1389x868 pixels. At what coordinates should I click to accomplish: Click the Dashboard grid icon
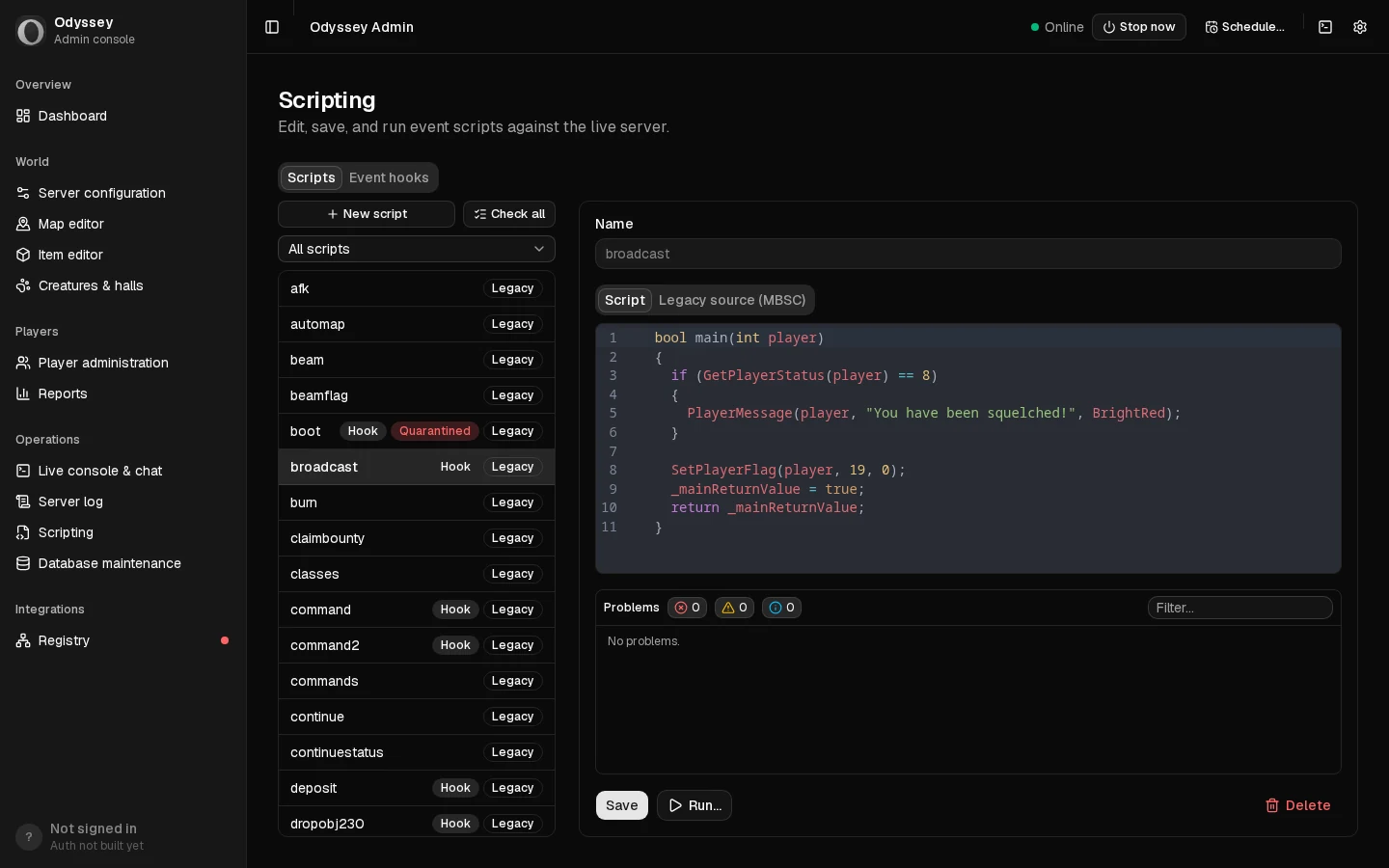coord(23,116)
